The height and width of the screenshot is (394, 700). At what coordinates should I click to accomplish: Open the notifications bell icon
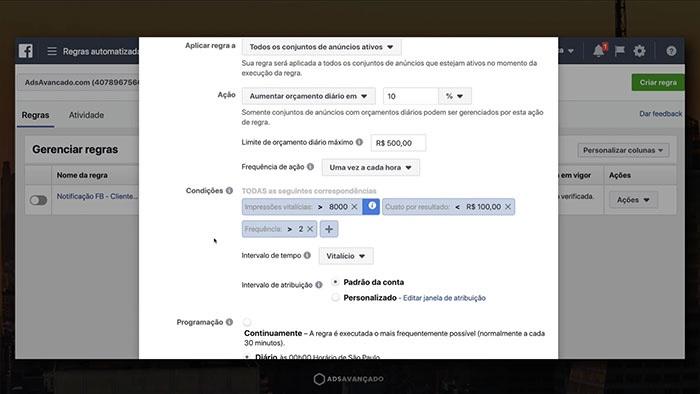pos(598,51)
